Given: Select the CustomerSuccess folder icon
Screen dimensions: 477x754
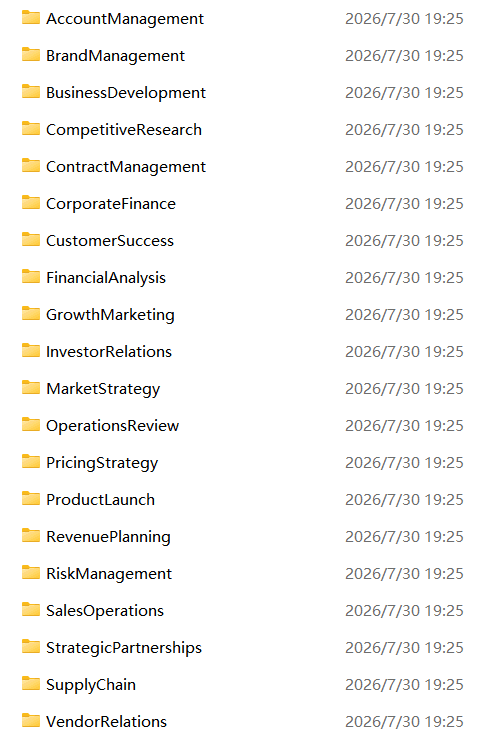Looking at the screenshot, I should click(x=31, y=240).
